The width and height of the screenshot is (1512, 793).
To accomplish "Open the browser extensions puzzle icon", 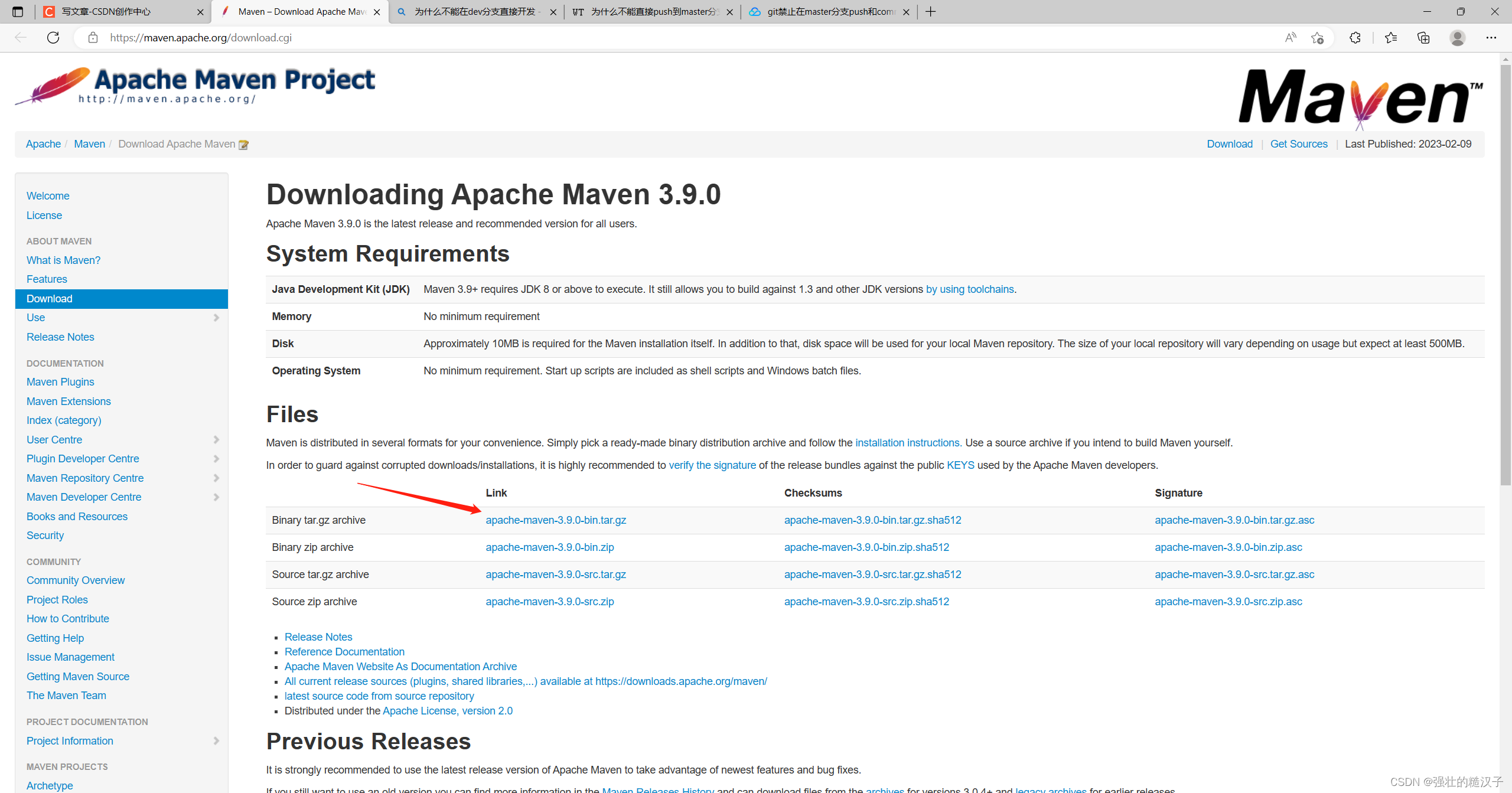I will coord(1355,38).
